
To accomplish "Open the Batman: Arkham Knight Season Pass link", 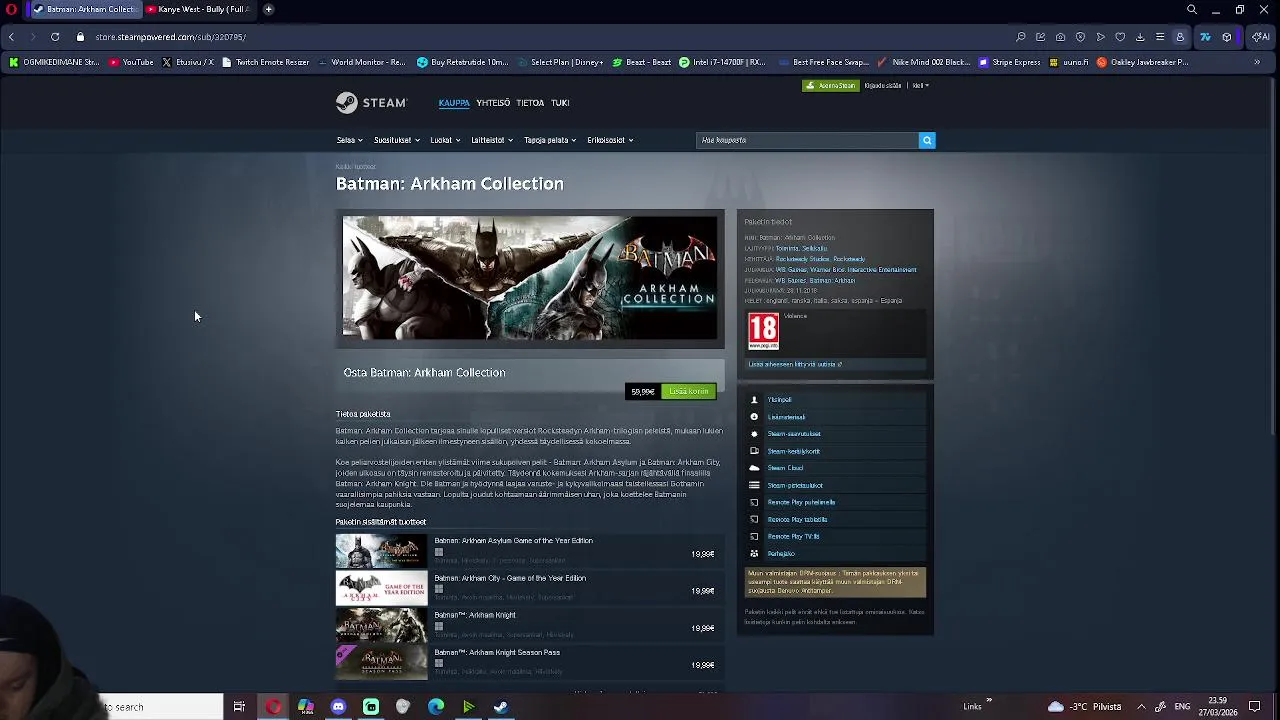I will [497, 653].
